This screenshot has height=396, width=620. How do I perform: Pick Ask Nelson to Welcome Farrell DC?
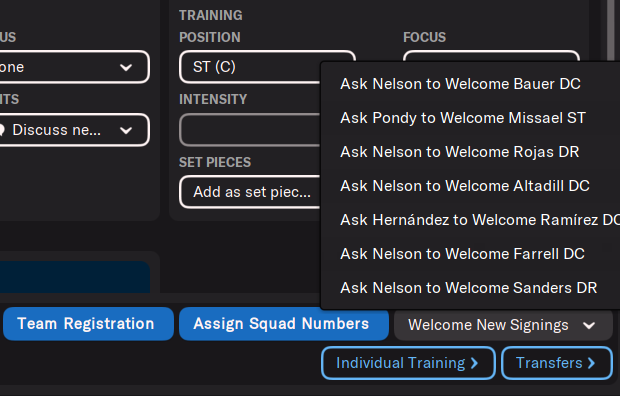[471, 254]
